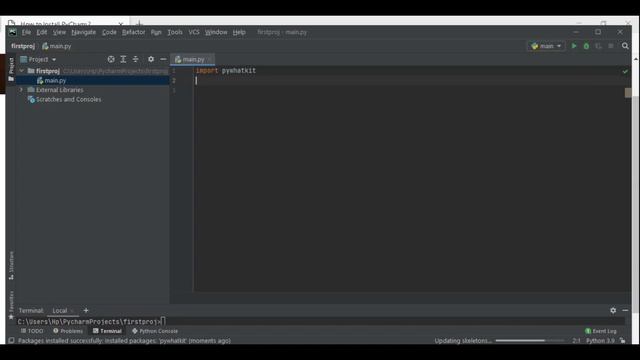Click green checkmark inspection indicator in editor
This screenshot has width=640, height=360.
tap(625, 71)
